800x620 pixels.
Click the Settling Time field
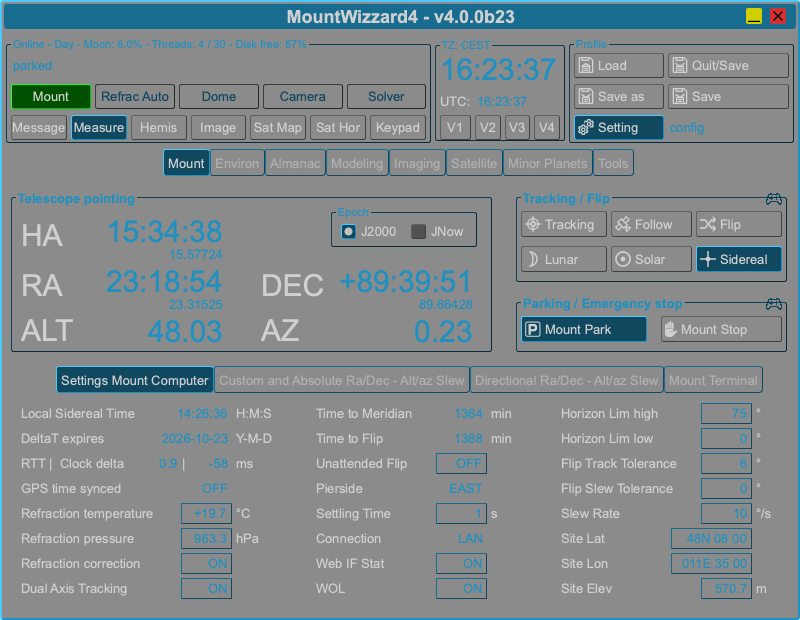(462, 513)
